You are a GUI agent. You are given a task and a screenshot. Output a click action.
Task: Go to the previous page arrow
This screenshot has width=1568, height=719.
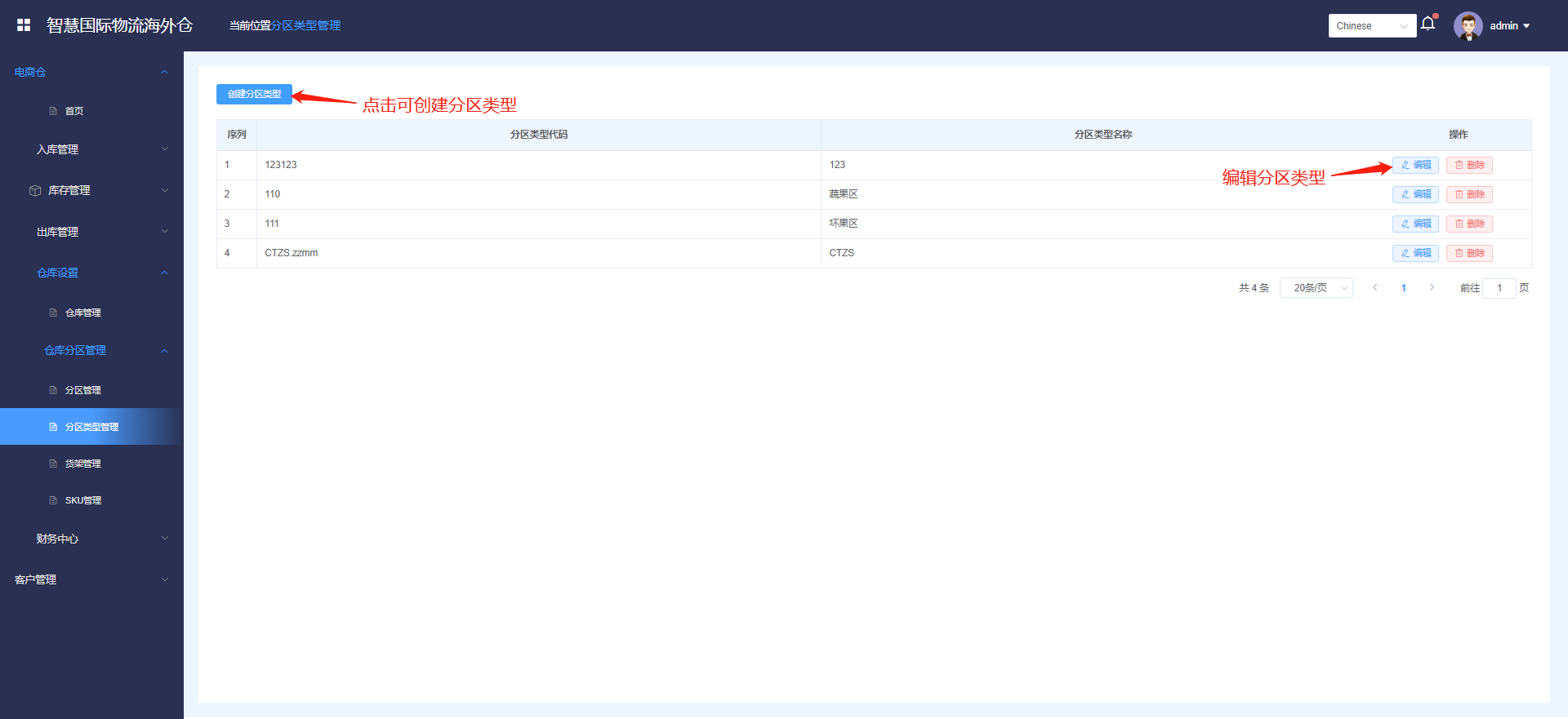click(1375, 287)
